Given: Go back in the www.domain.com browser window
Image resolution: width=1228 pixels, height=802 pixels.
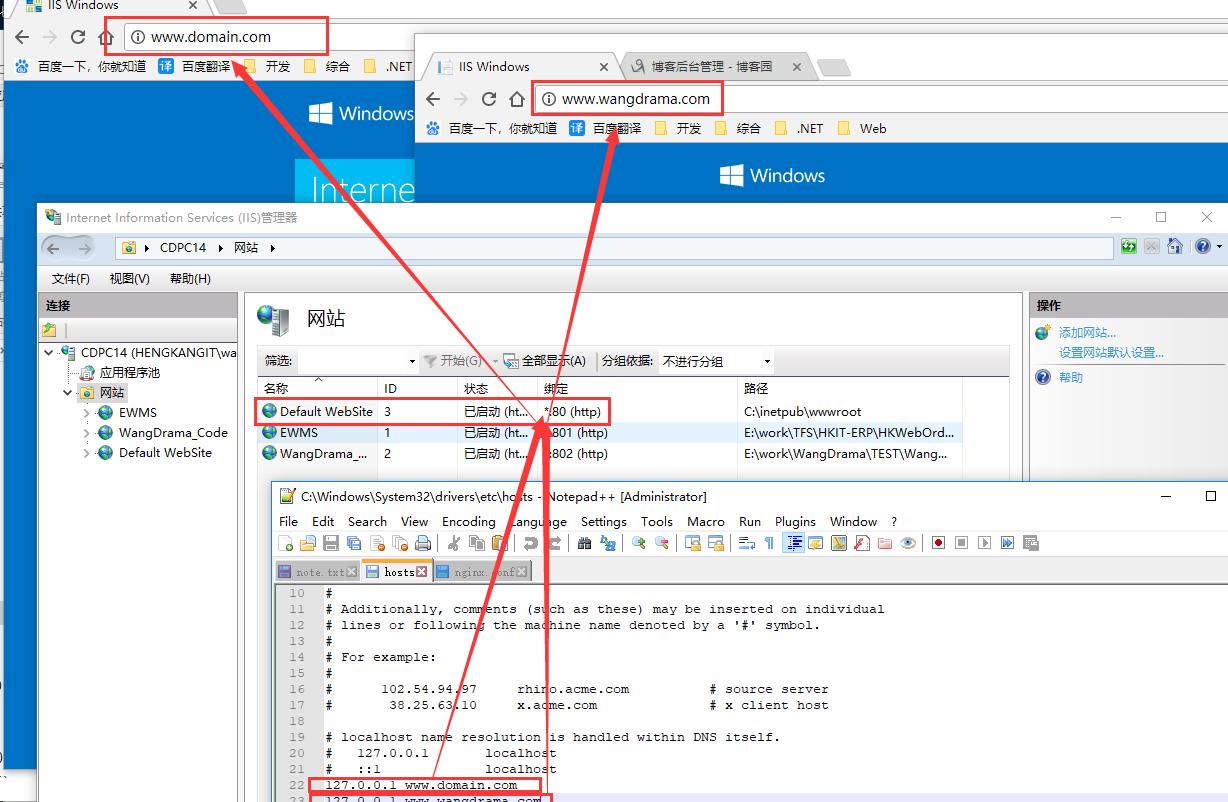Looking at the screenshot, I should tap(22, 37).
